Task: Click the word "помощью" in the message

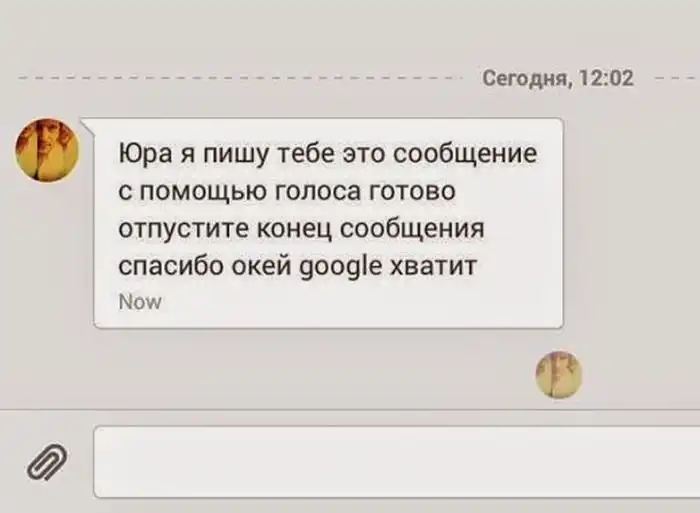Action: [203, 192]
